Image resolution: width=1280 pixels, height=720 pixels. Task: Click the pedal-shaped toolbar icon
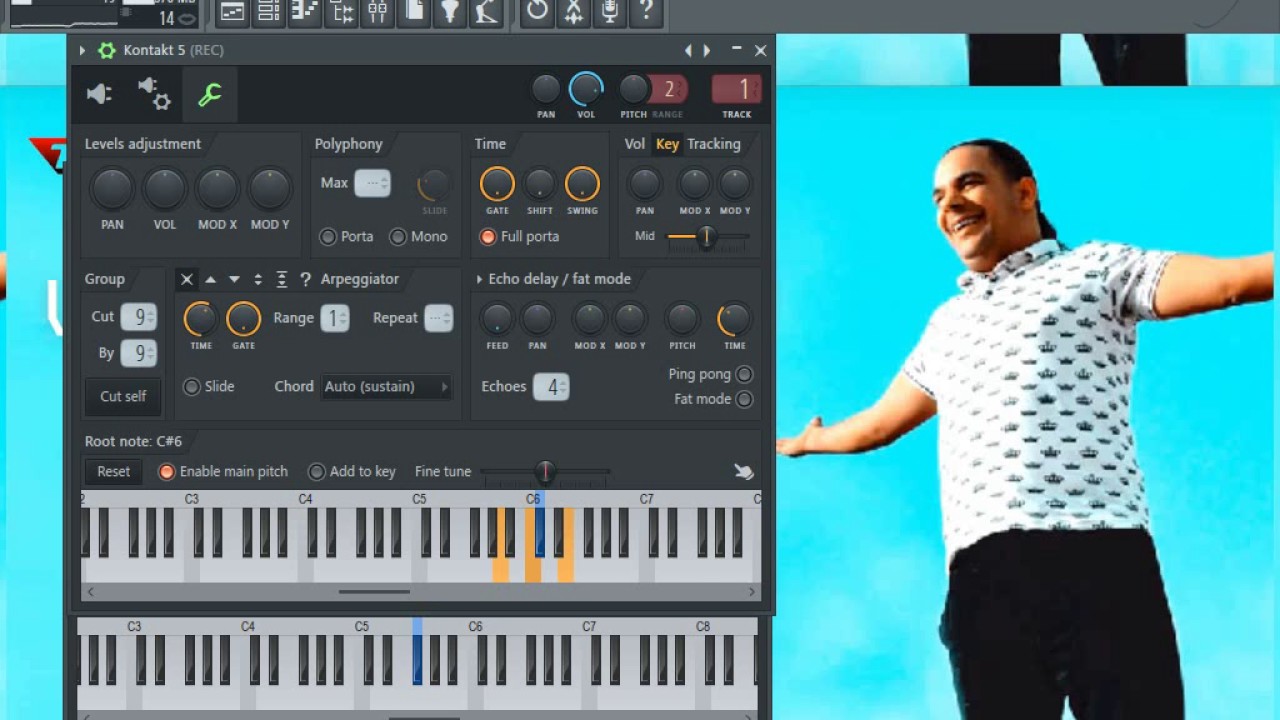486,12
